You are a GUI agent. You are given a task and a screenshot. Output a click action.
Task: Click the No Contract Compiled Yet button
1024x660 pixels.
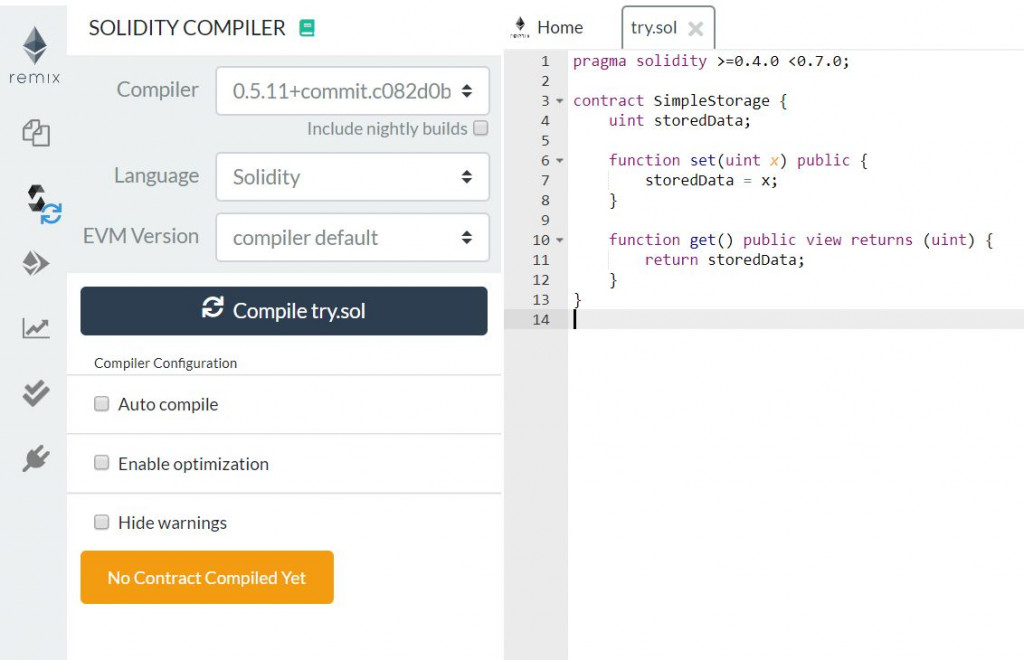click(x=207, y=577)
